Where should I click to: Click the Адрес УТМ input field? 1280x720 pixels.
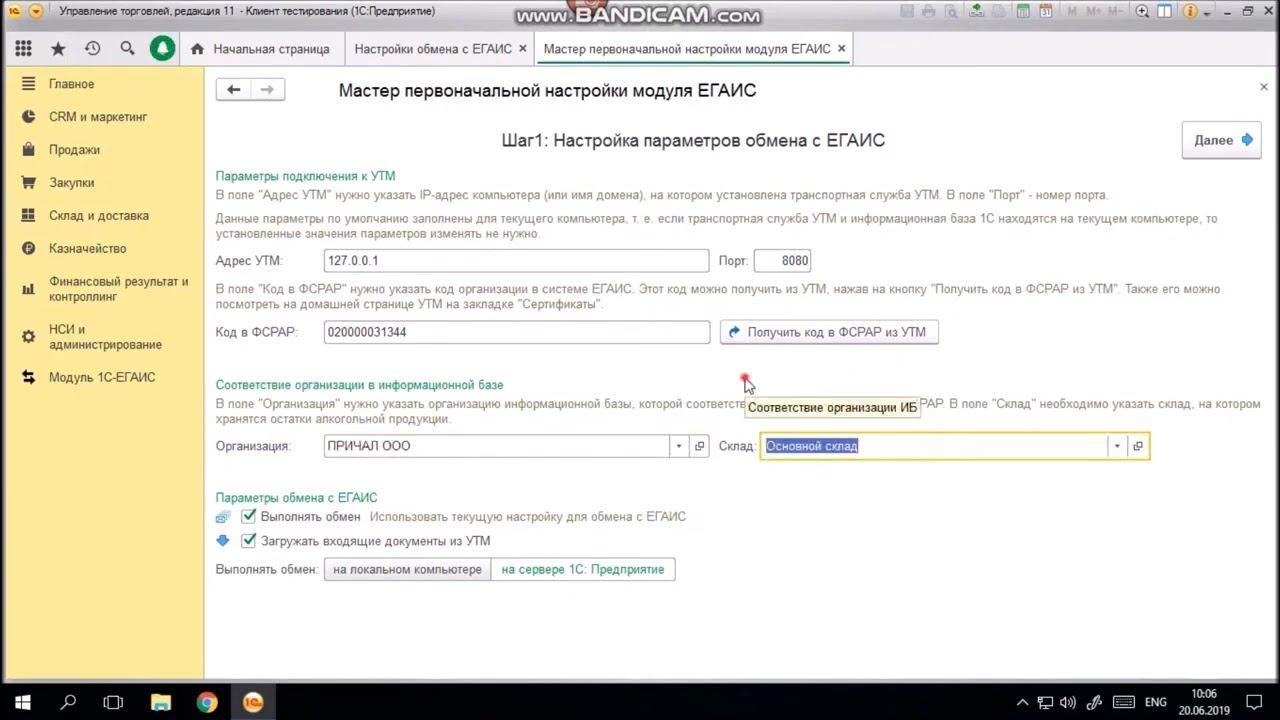(x=516, y=261)
